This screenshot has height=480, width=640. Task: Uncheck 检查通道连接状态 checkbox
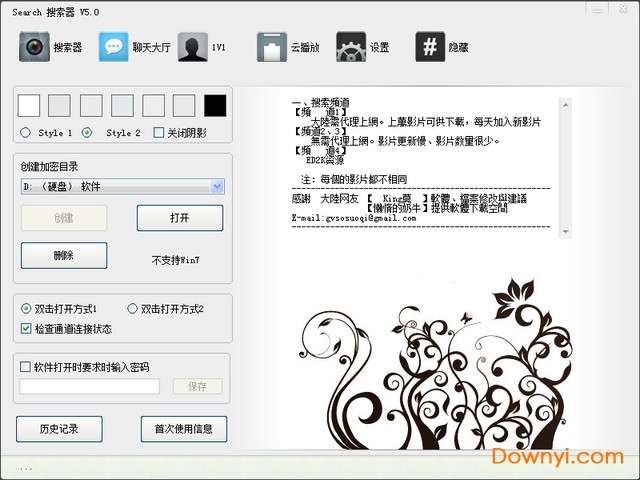point(26,328)
